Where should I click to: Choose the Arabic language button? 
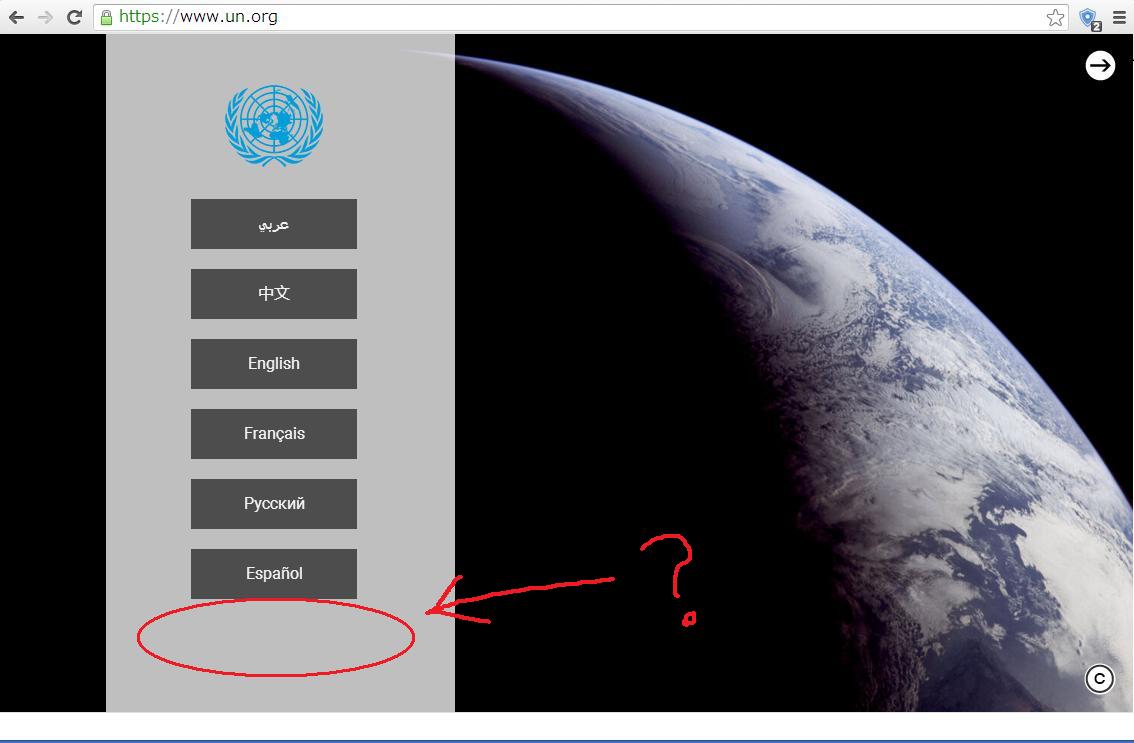(274, 224)
